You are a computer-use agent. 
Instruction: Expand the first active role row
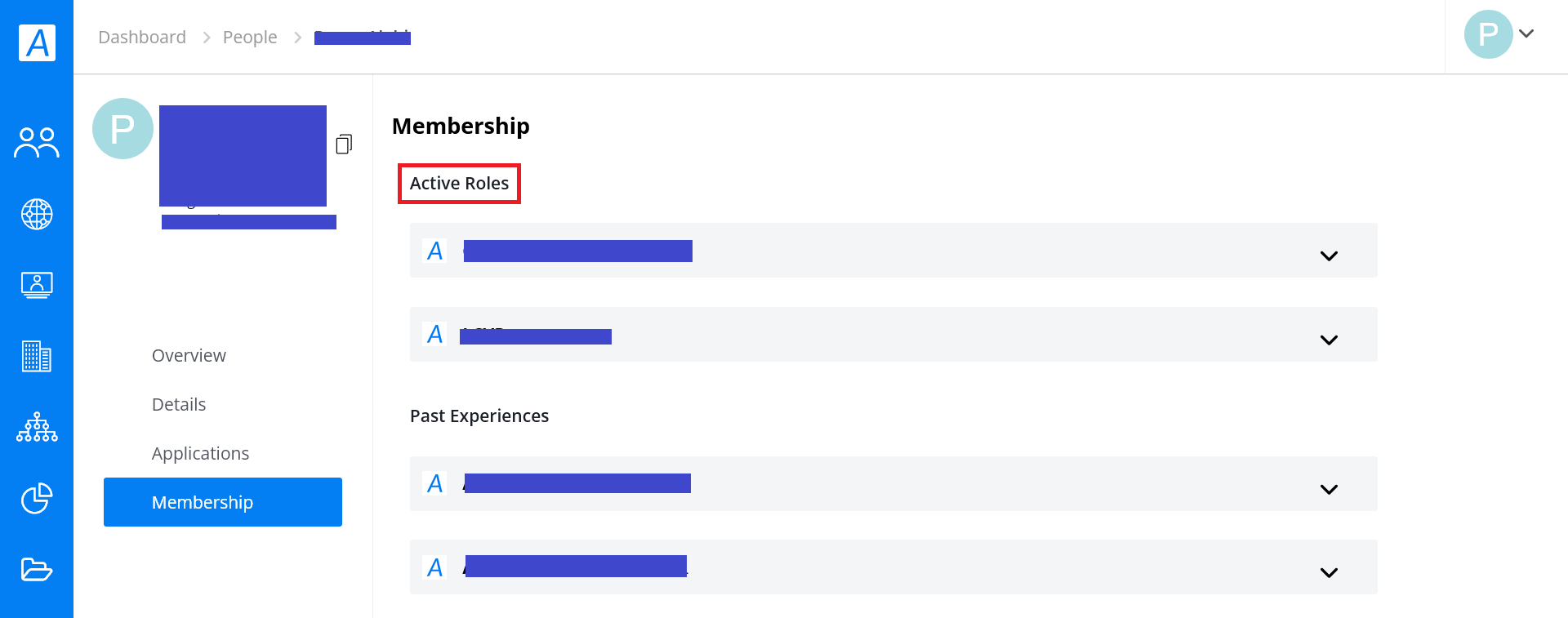(893, 251)
